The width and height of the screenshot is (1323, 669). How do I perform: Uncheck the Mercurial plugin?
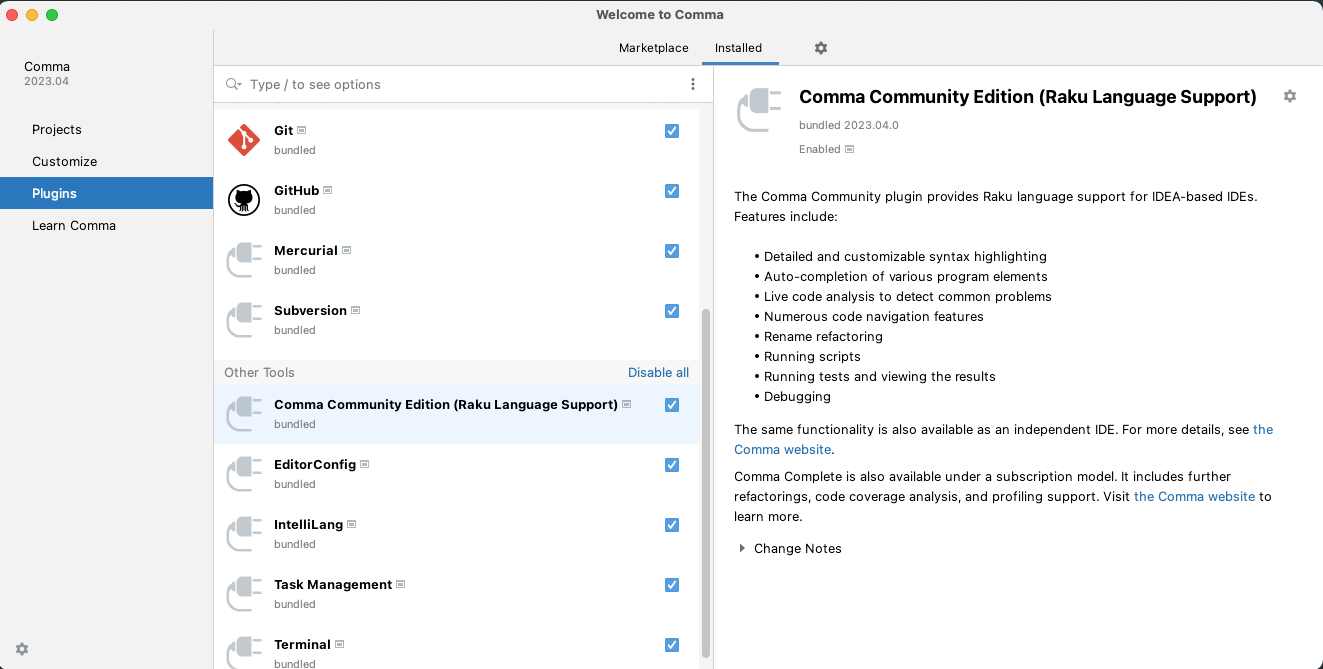coord(672,251)
